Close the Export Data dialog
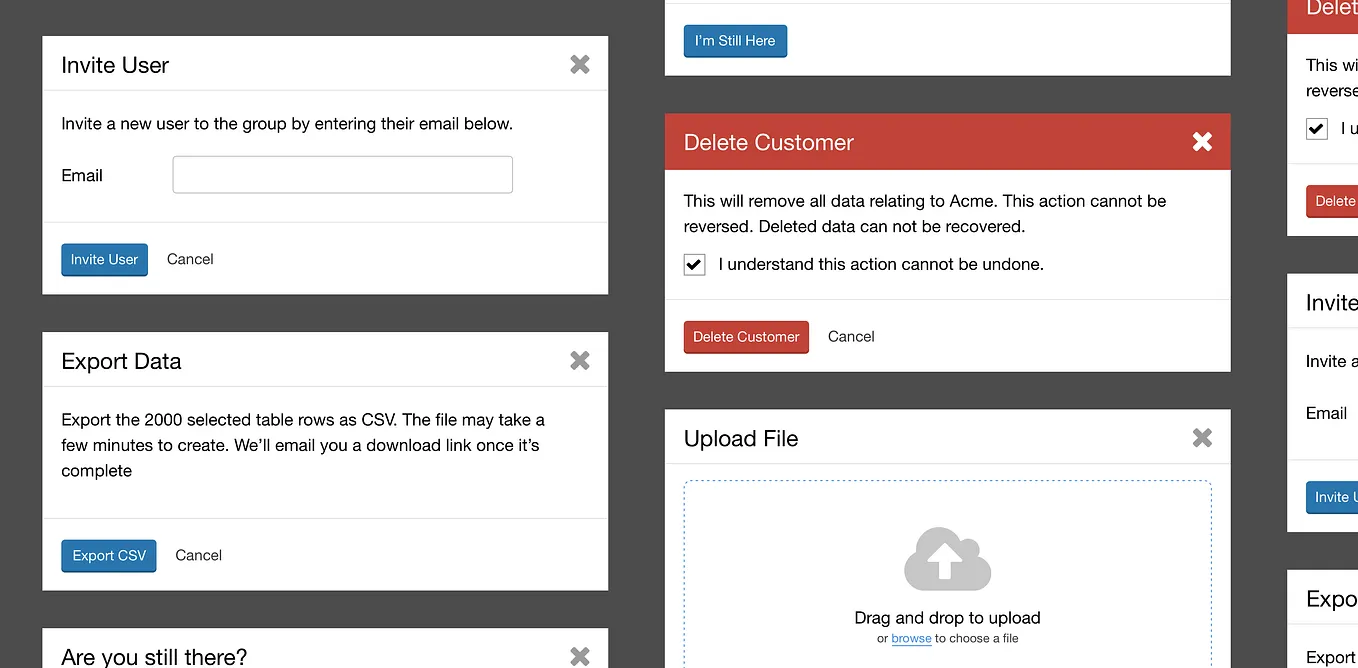The height and width of the screenshot is (668, 1358). (580, 360)
